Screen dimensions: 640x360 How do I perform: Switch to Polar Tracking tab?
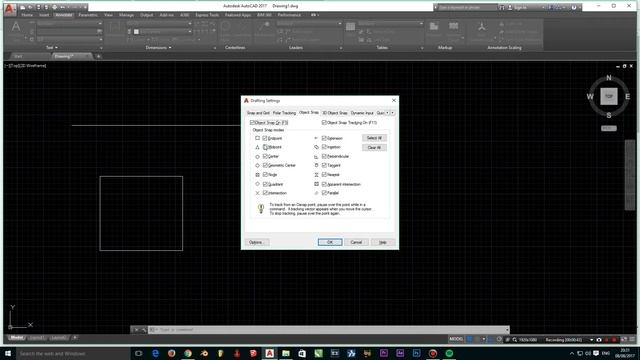pyautogui.click(x=284, y=113)
